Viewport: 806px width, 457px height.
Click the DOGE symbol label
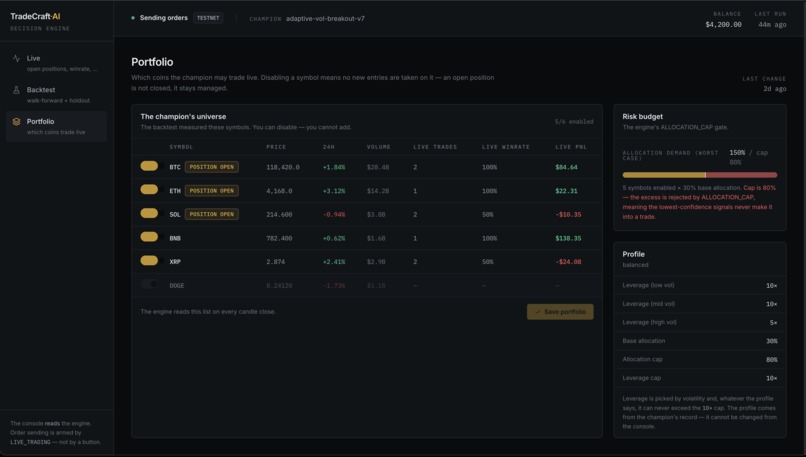coord(176,285)
